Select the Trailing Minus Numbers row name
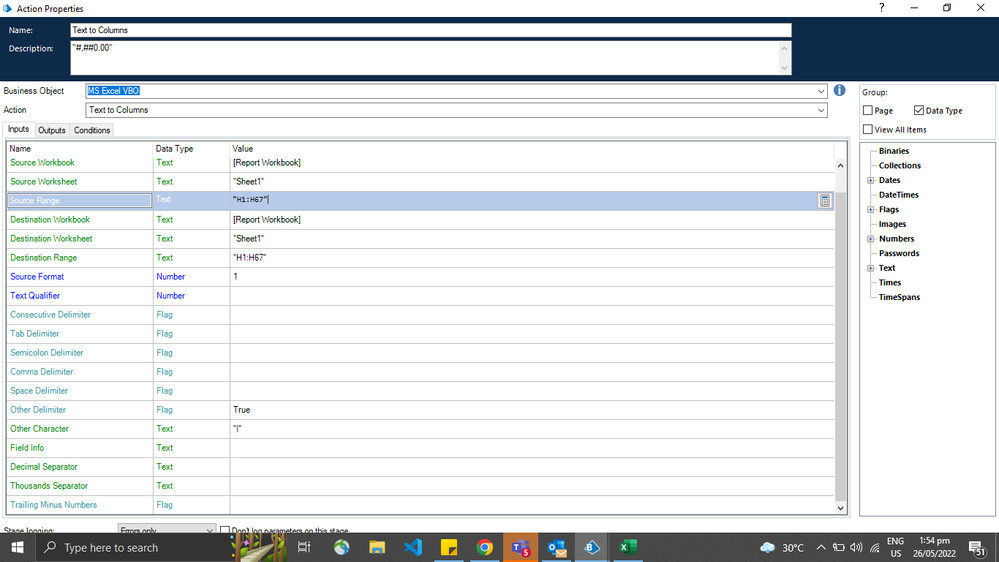Screen dimensions: 999x562 (54, 505)
